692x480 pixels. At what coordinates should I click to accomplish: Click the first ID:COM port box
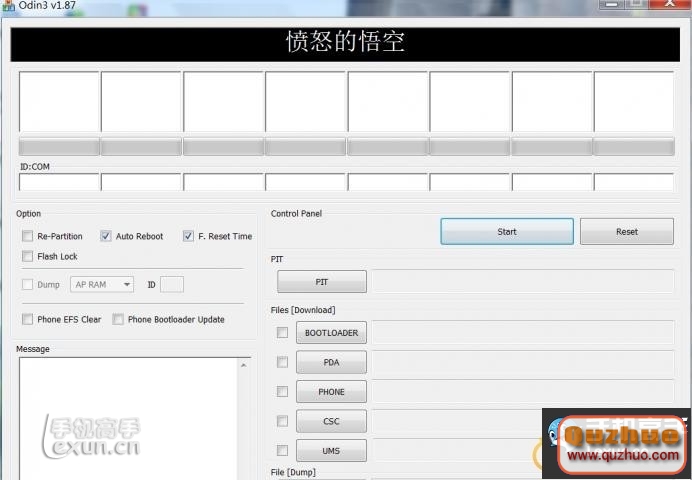(x=59, y=182)
